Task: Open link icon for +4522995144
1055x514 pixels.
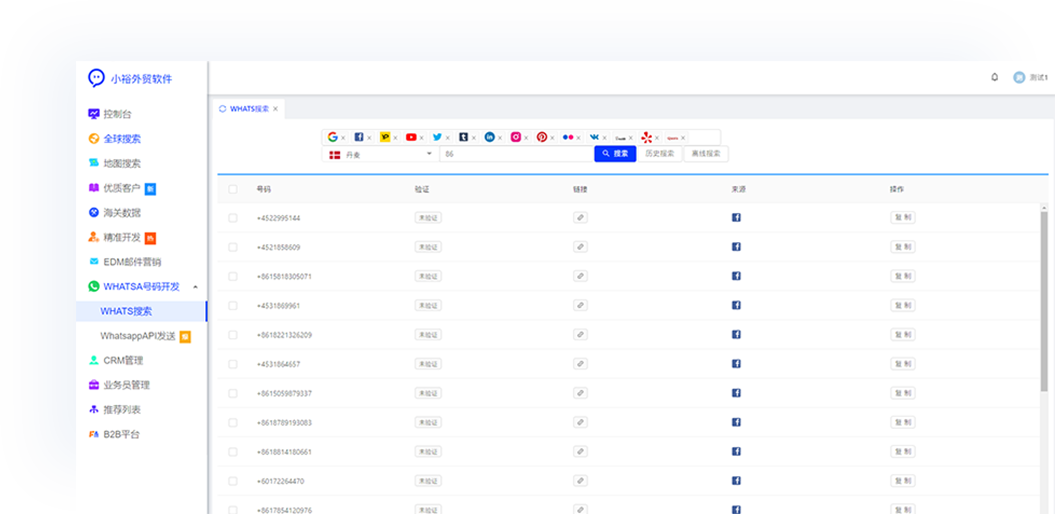Action: coord(580,218)
